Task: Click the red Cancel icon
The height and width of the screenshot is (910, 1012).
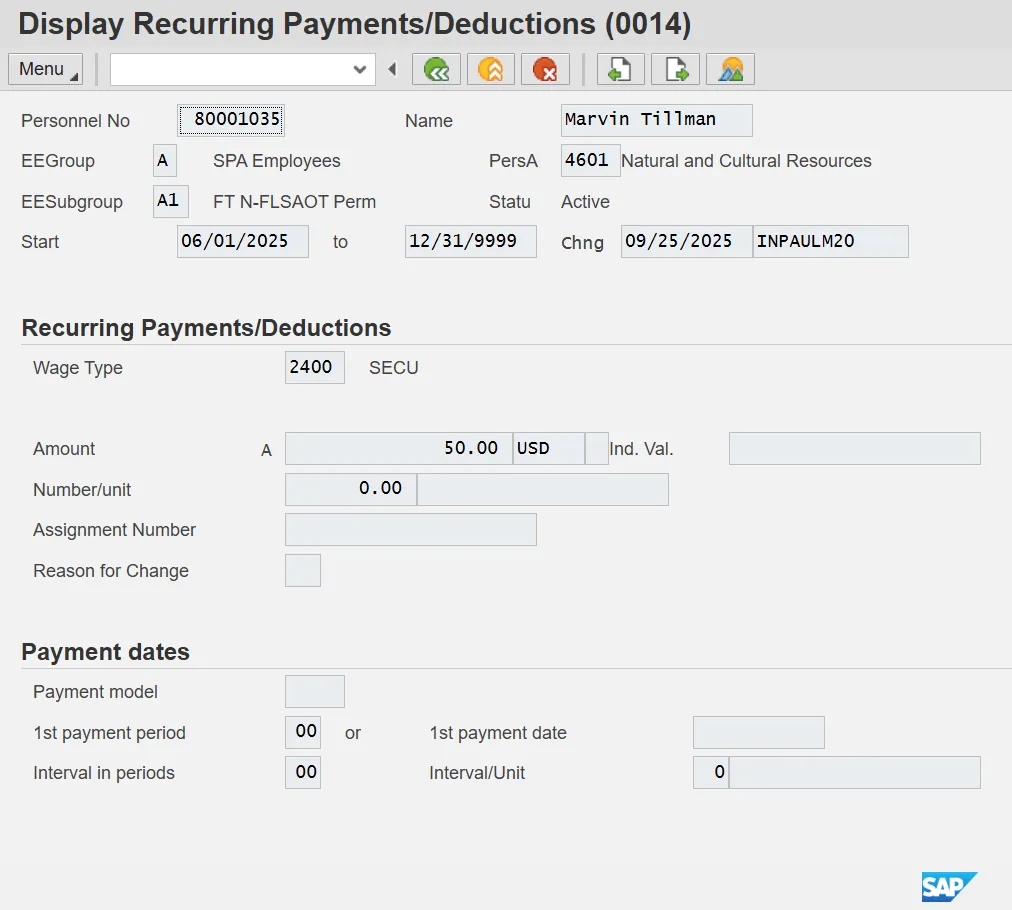Action: (545, 69)
